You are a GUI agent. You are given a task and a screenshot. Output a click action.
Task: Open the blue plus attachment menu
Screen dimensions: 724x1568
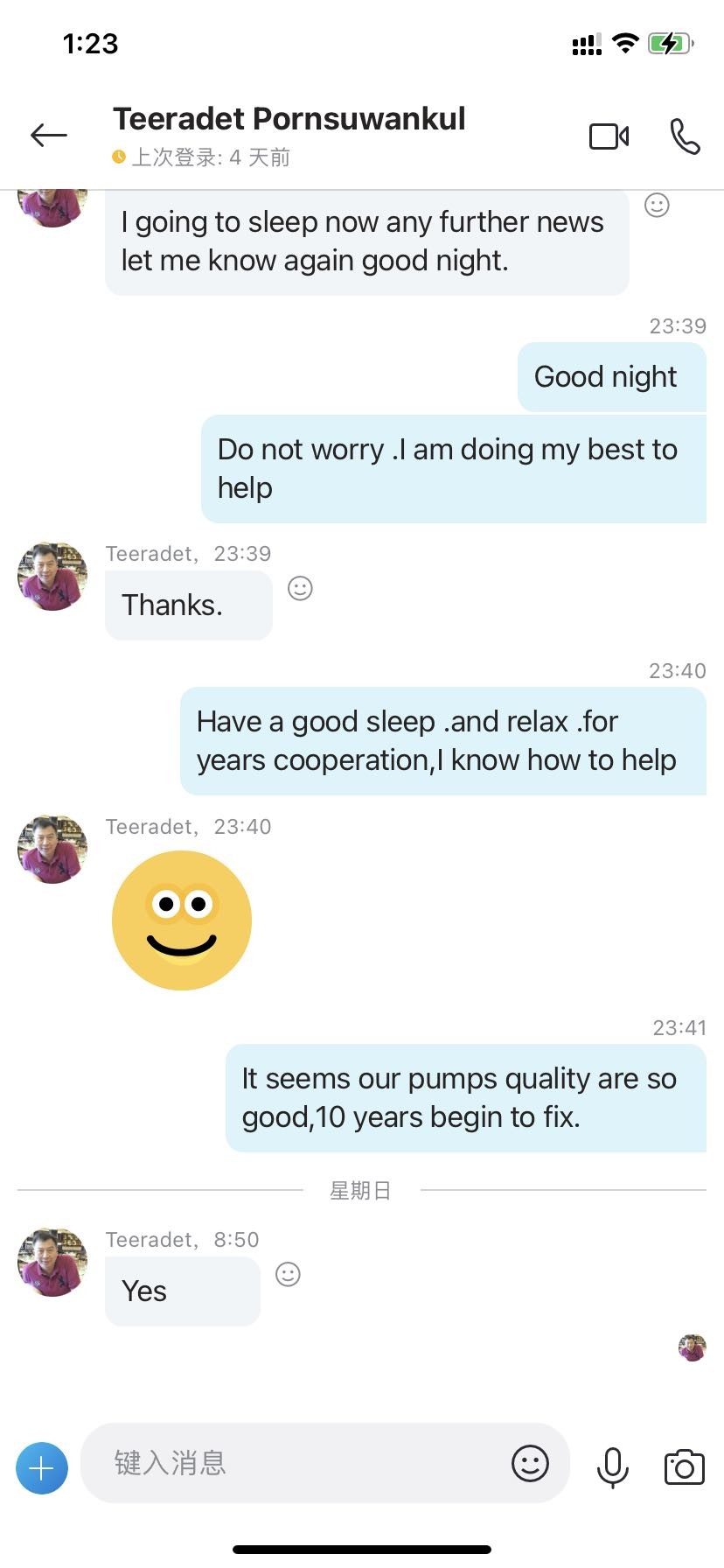pos(42,1467)
